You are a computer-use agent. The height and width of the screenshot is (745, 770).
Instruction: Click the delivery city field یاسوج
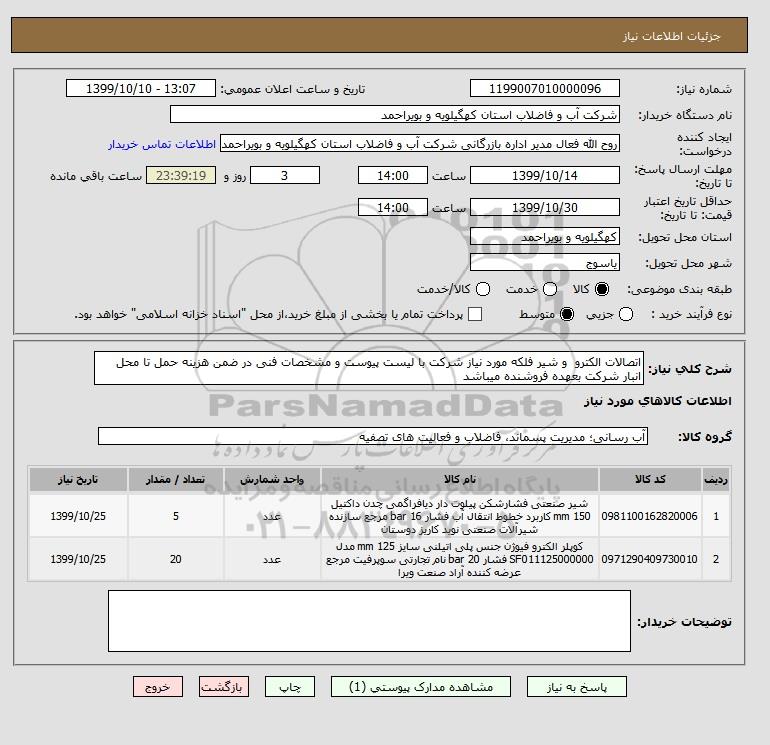point(545,263)
